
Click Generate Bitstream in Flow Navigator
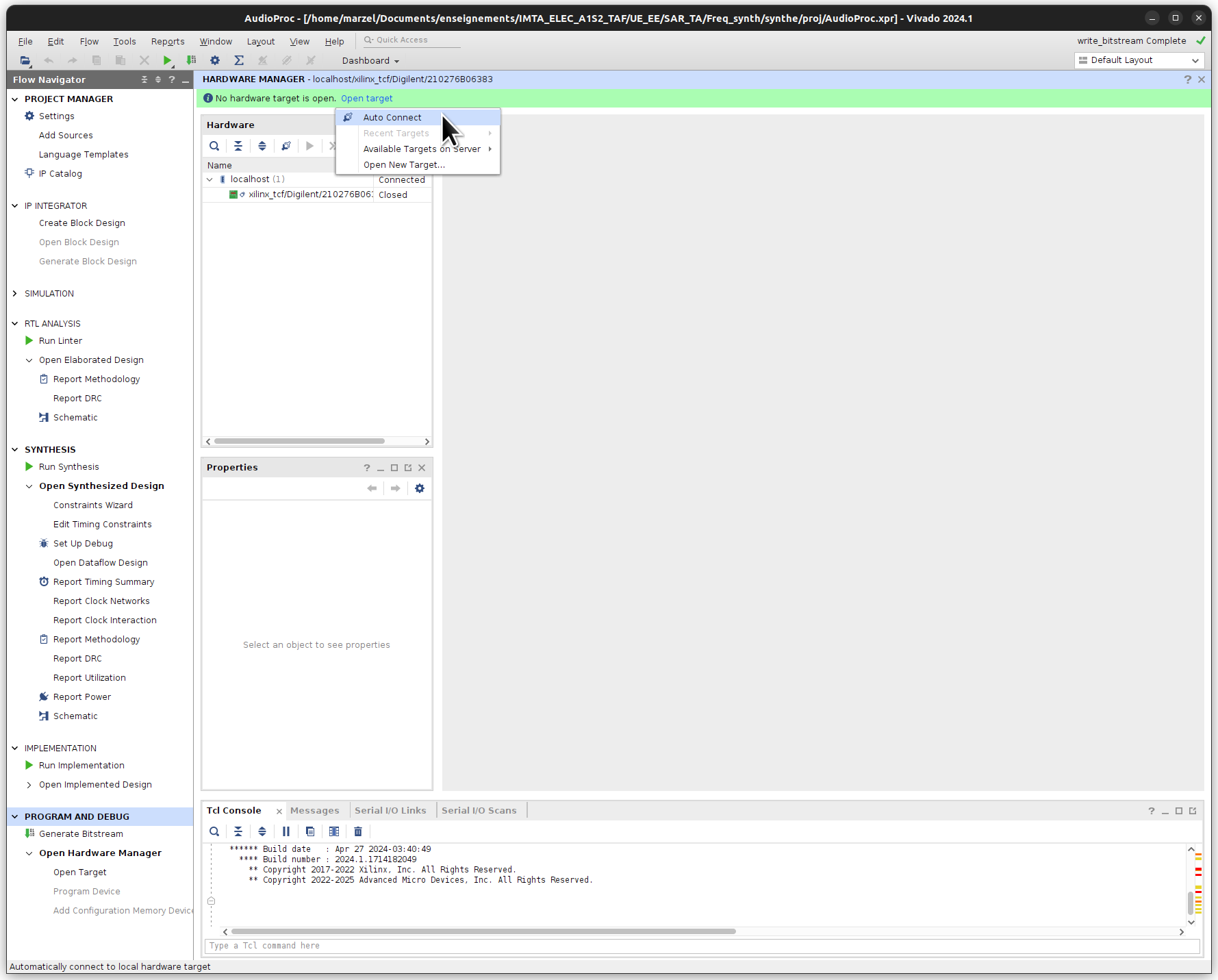coord(81,834)
